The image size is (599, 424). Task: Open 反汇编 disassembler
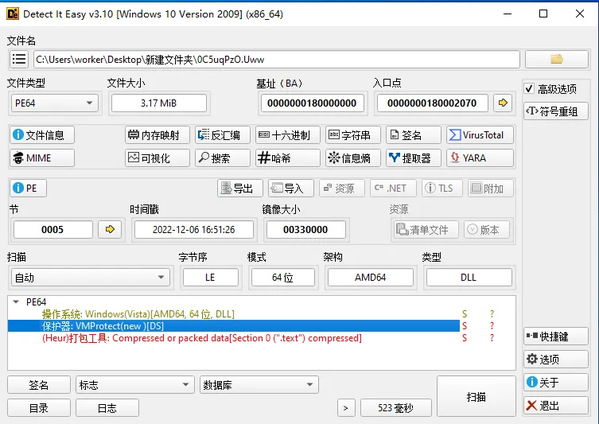pyautogui.click(x=223, y=135)
